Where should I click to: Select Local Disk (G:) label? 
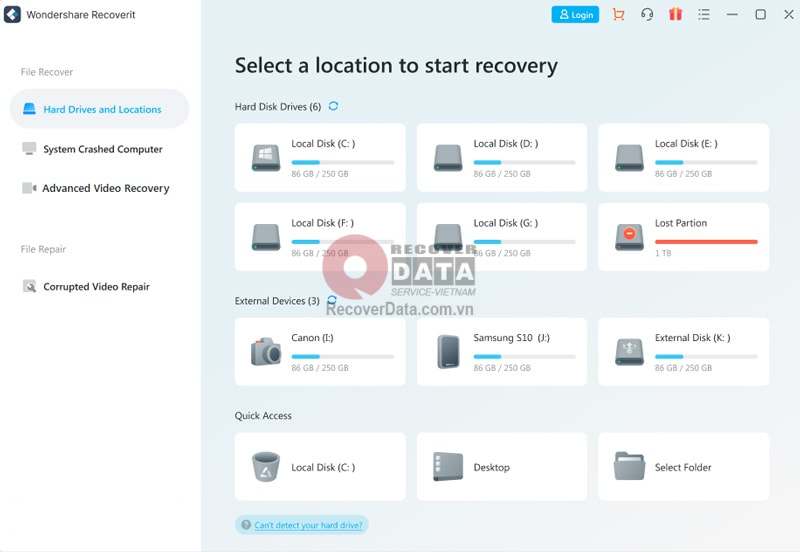point(506,223)
